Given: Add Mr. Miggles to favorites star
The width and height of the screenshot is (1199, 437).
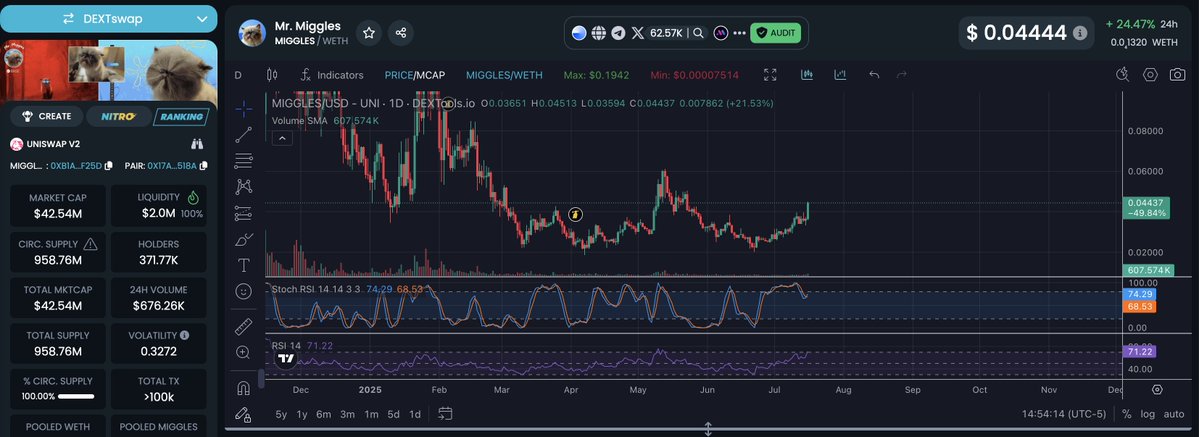Looking at the screenshot, I should (x=369, y=33).
